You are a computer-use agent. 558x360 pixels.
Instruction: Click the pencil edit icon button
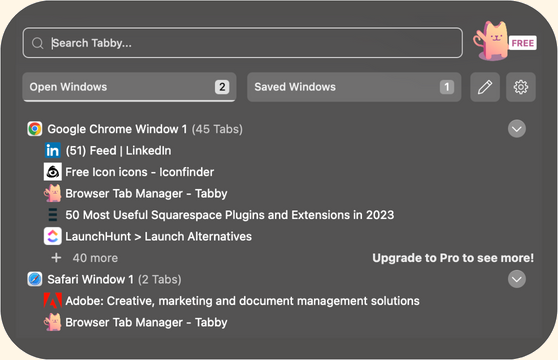pos(485,87)
